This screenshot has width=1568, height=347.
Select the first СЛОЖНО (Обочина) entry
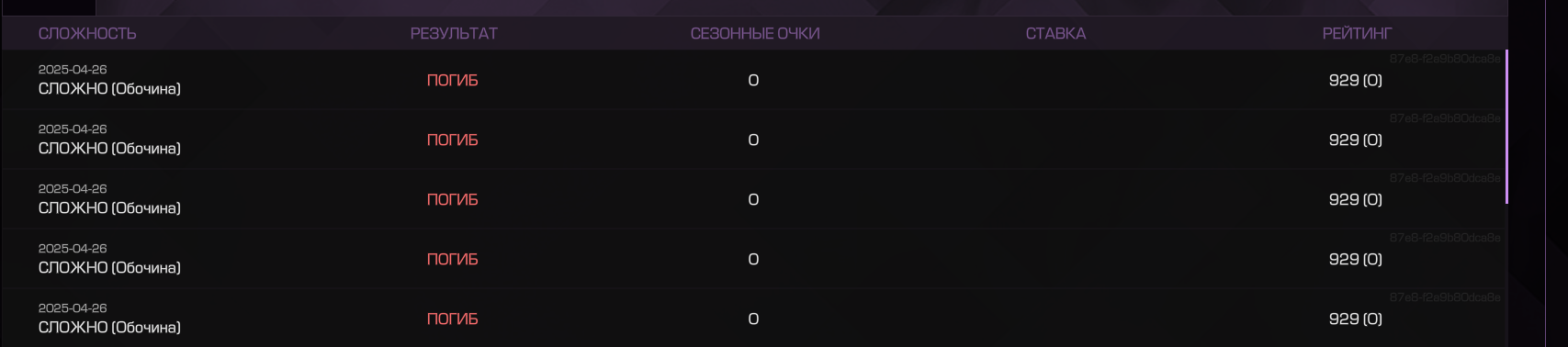[x=109, y=89]
